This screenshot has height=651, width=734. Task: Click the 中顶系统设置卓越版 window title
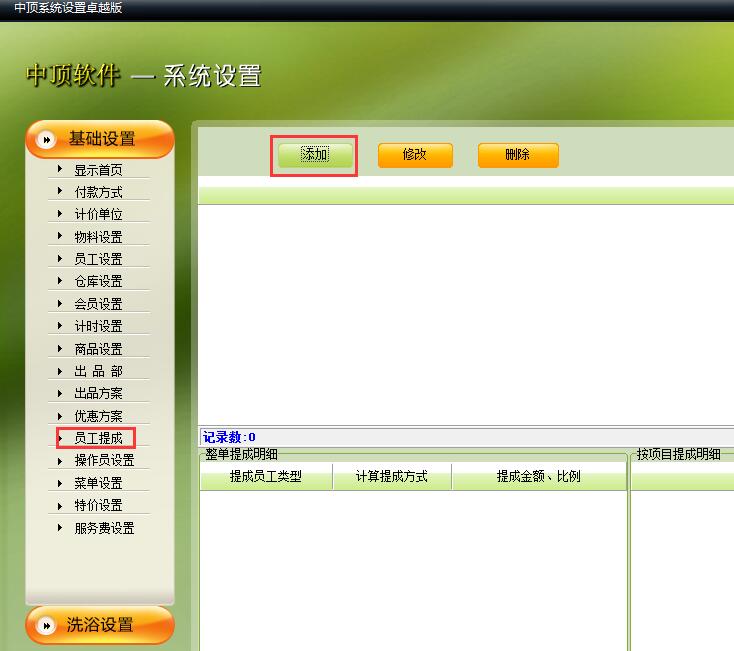click(x=68, y=7)
